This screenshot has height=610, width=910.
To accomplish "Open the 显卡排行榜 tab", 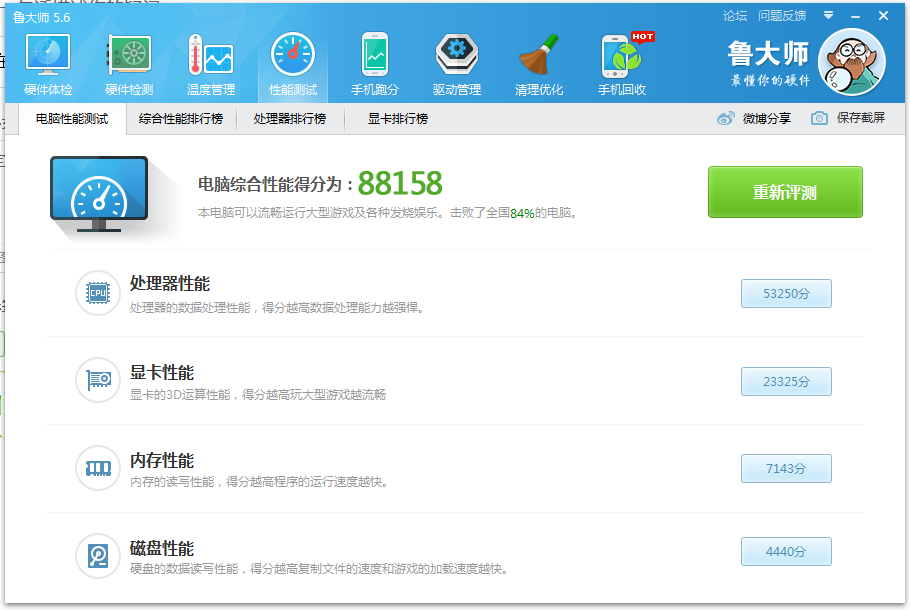I will click(397, 119).
